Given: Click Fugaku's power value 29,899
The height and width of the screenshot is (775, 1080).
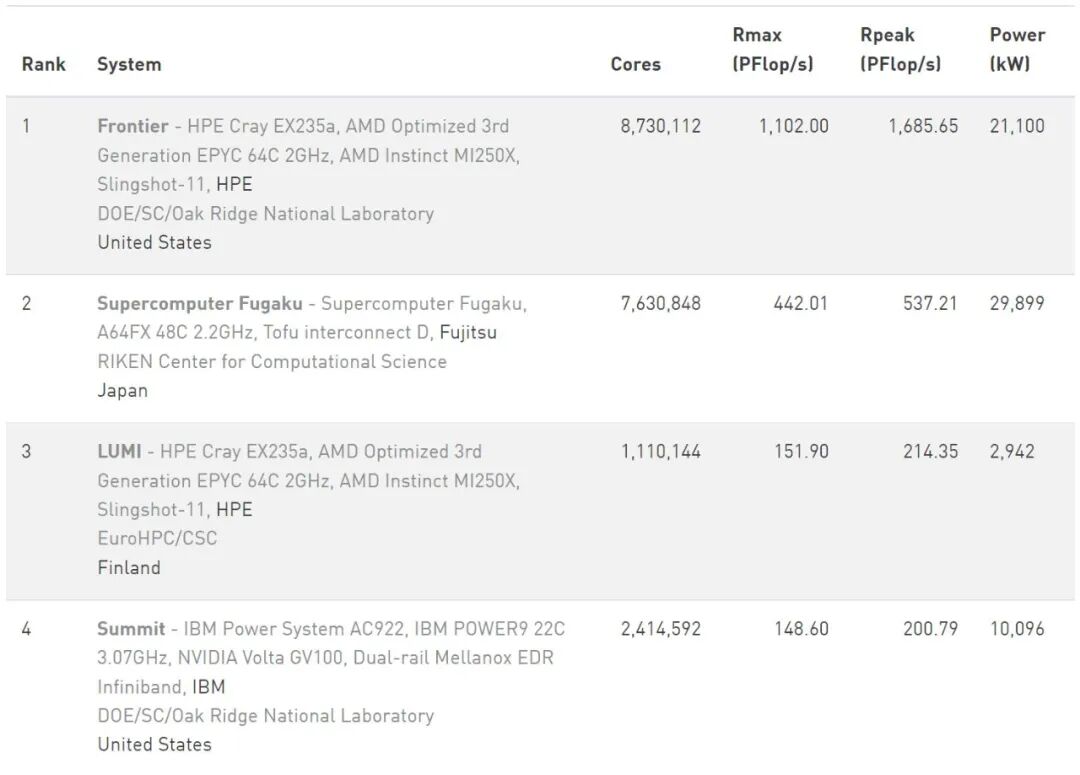Looking at the screenshot, I should click(1016, 303).
